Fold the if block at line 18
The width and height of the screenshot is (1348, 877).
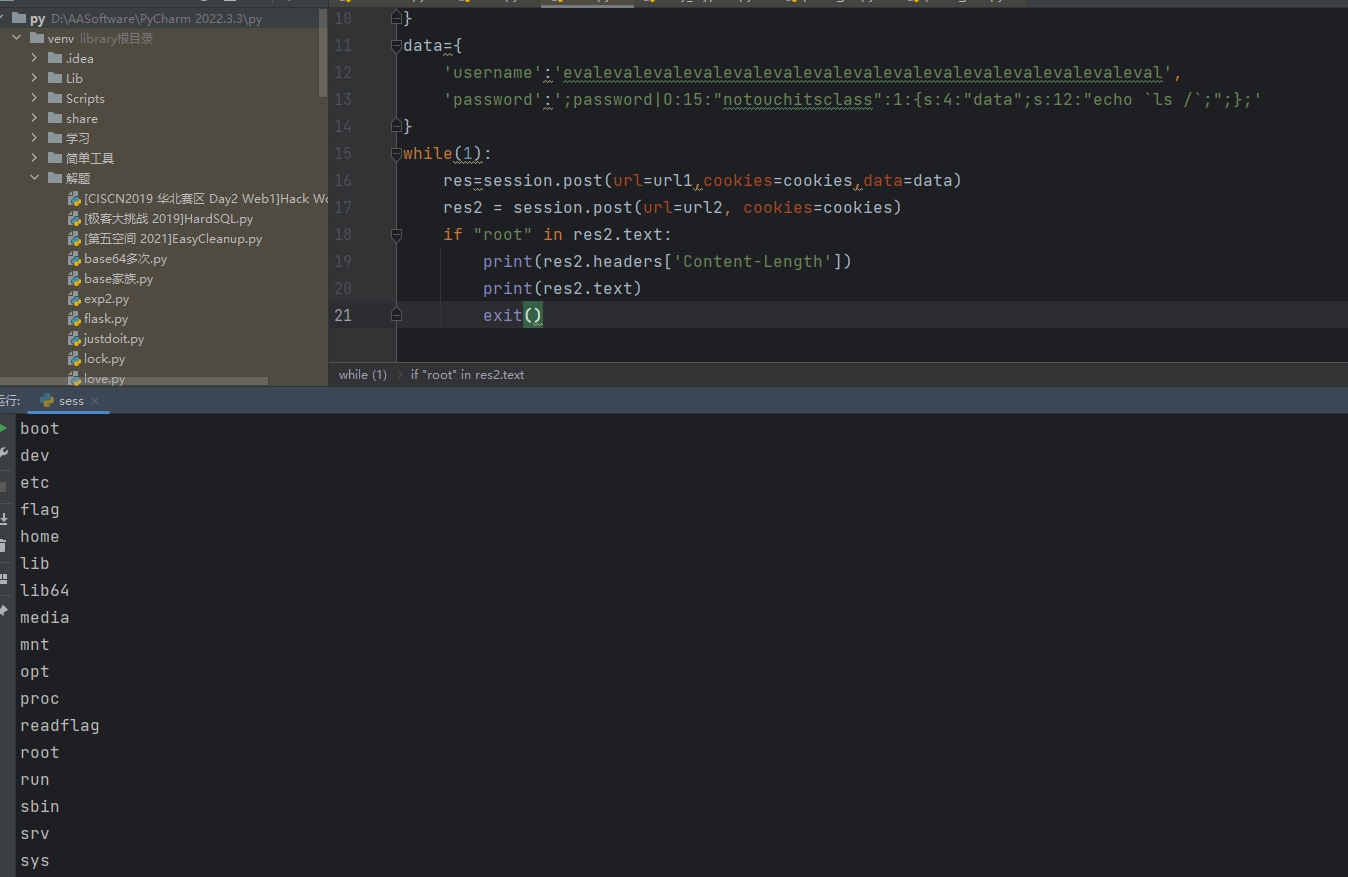pos(396,234)
